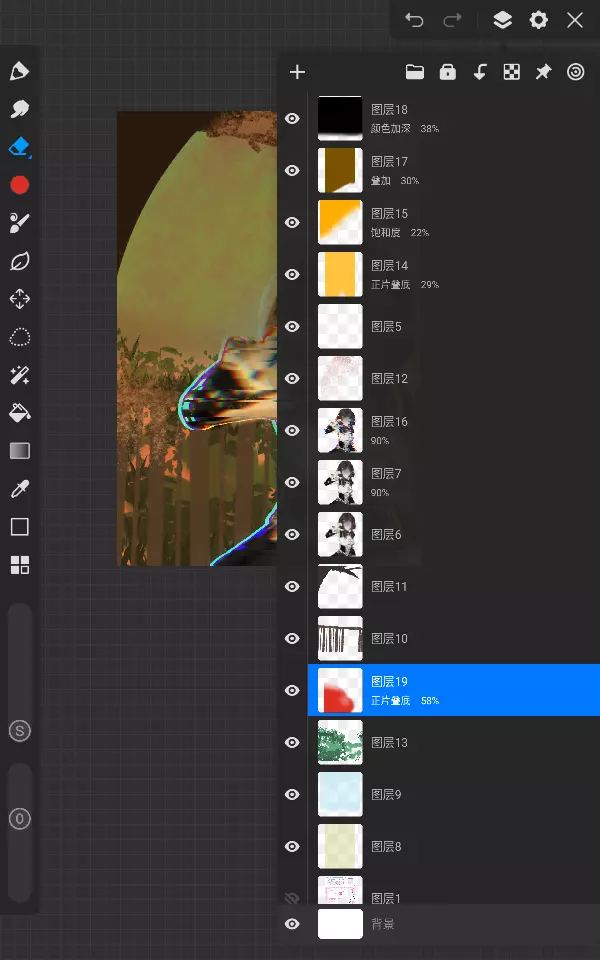Hide layer 图层8
This screenshot has height=960, width=600.
click(293, 846)
